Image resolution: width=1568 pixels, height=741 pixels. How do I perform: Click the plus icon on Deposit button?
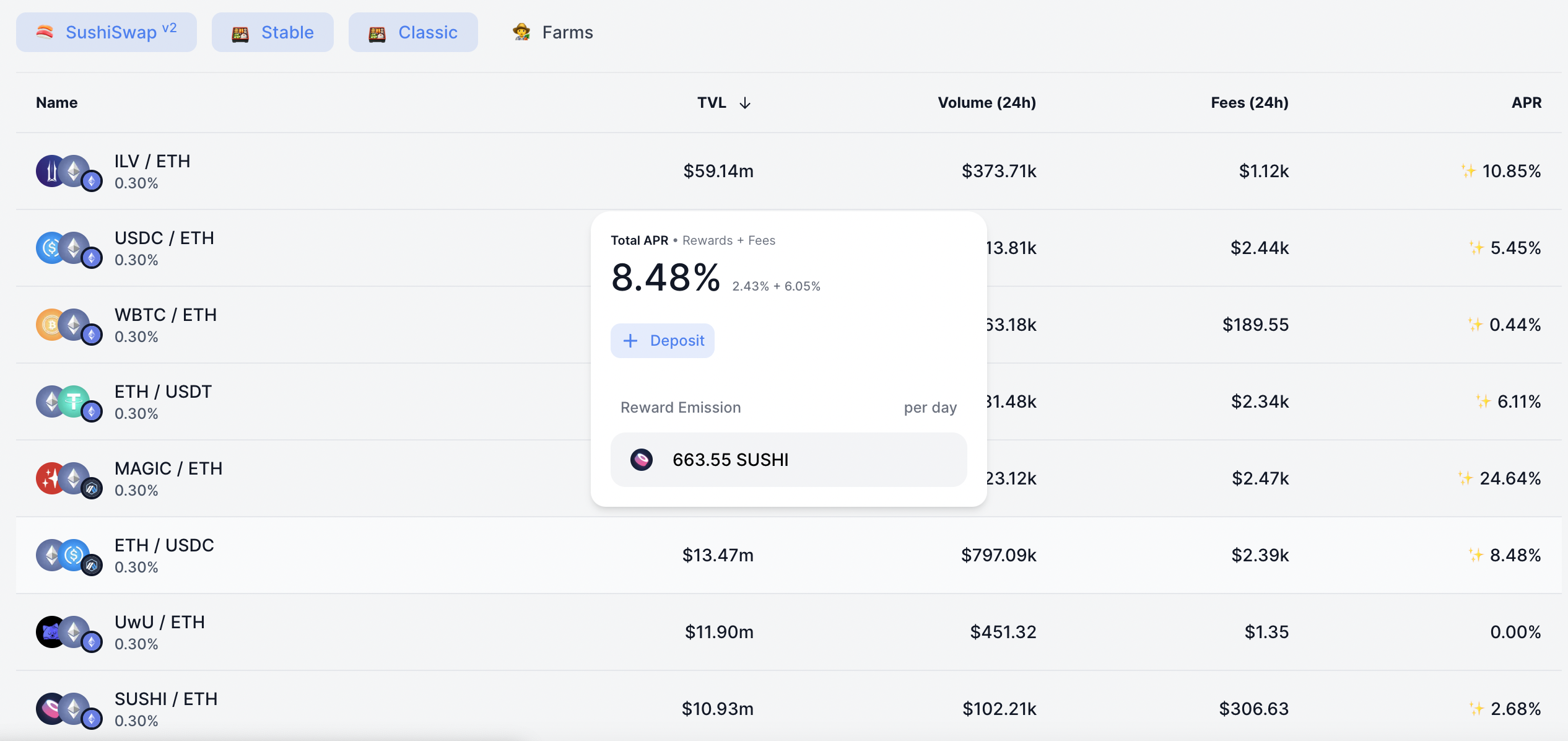[630, 341]
